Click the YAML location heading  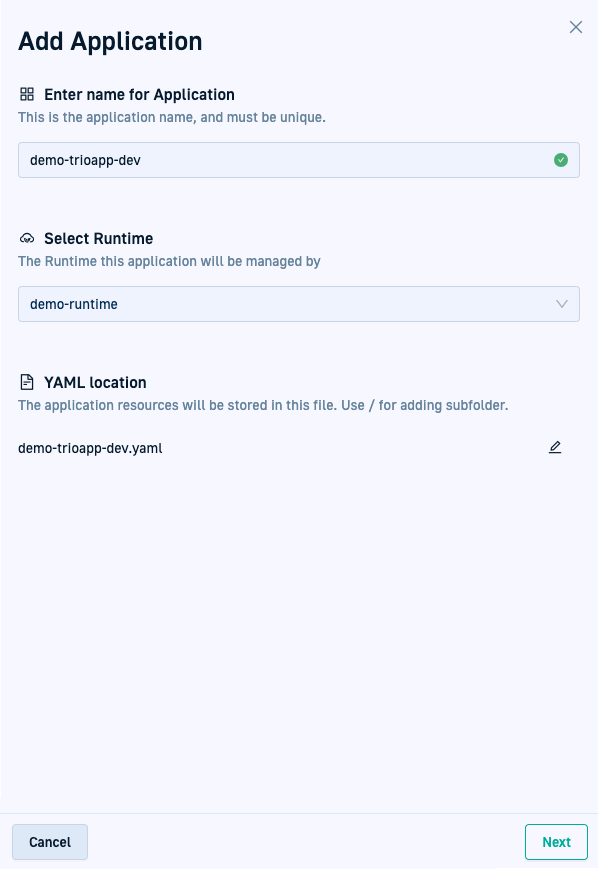point(95,382)
